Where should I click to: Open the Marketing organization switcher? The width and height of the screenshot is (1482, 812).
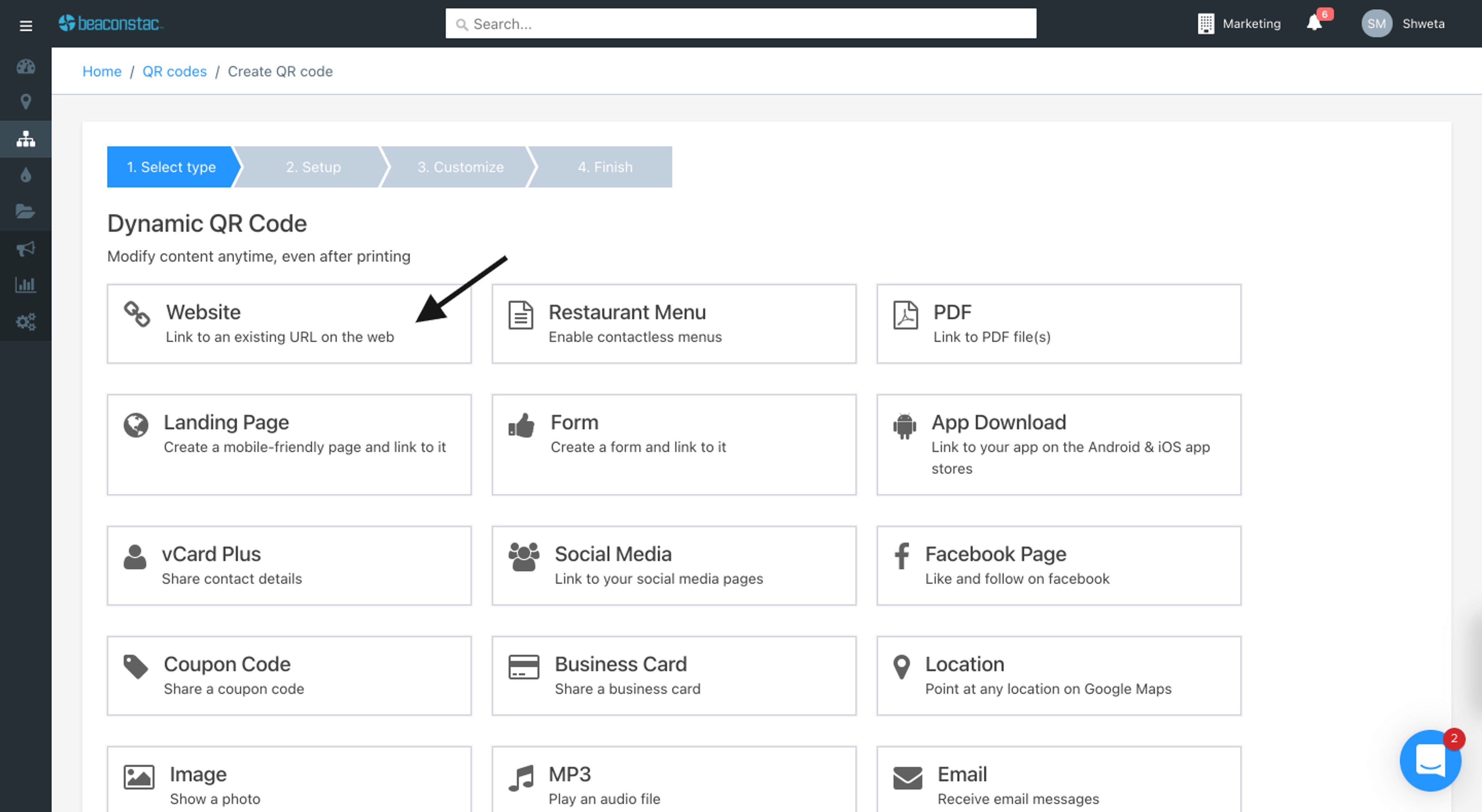1239,24
